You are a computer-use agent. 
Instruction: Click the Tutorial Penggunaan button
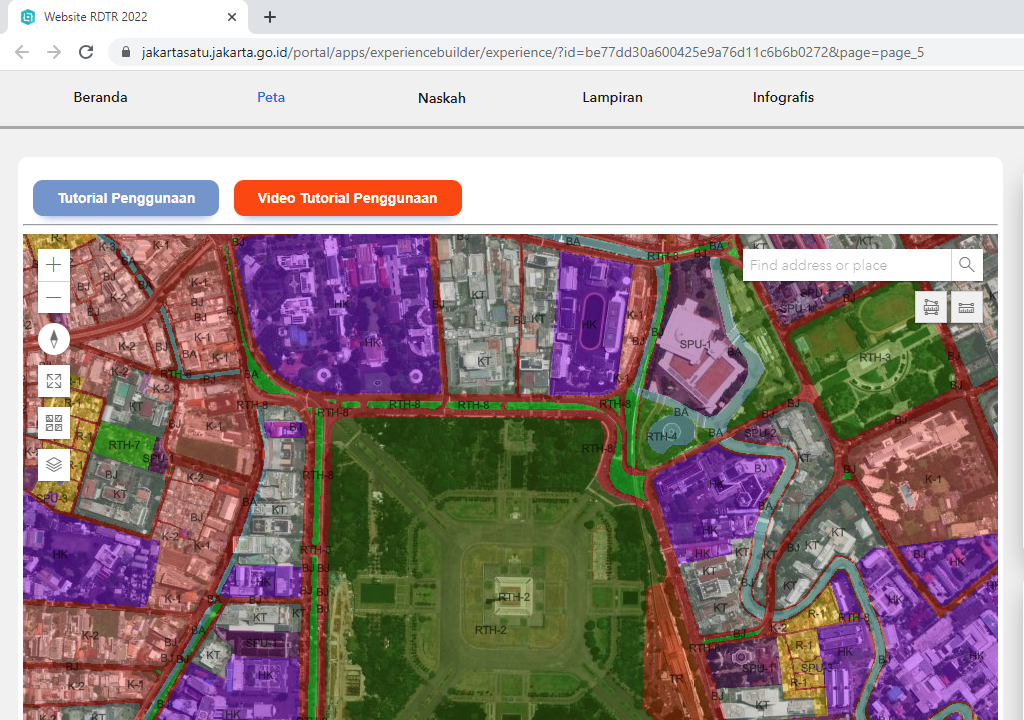pos(126,198)
